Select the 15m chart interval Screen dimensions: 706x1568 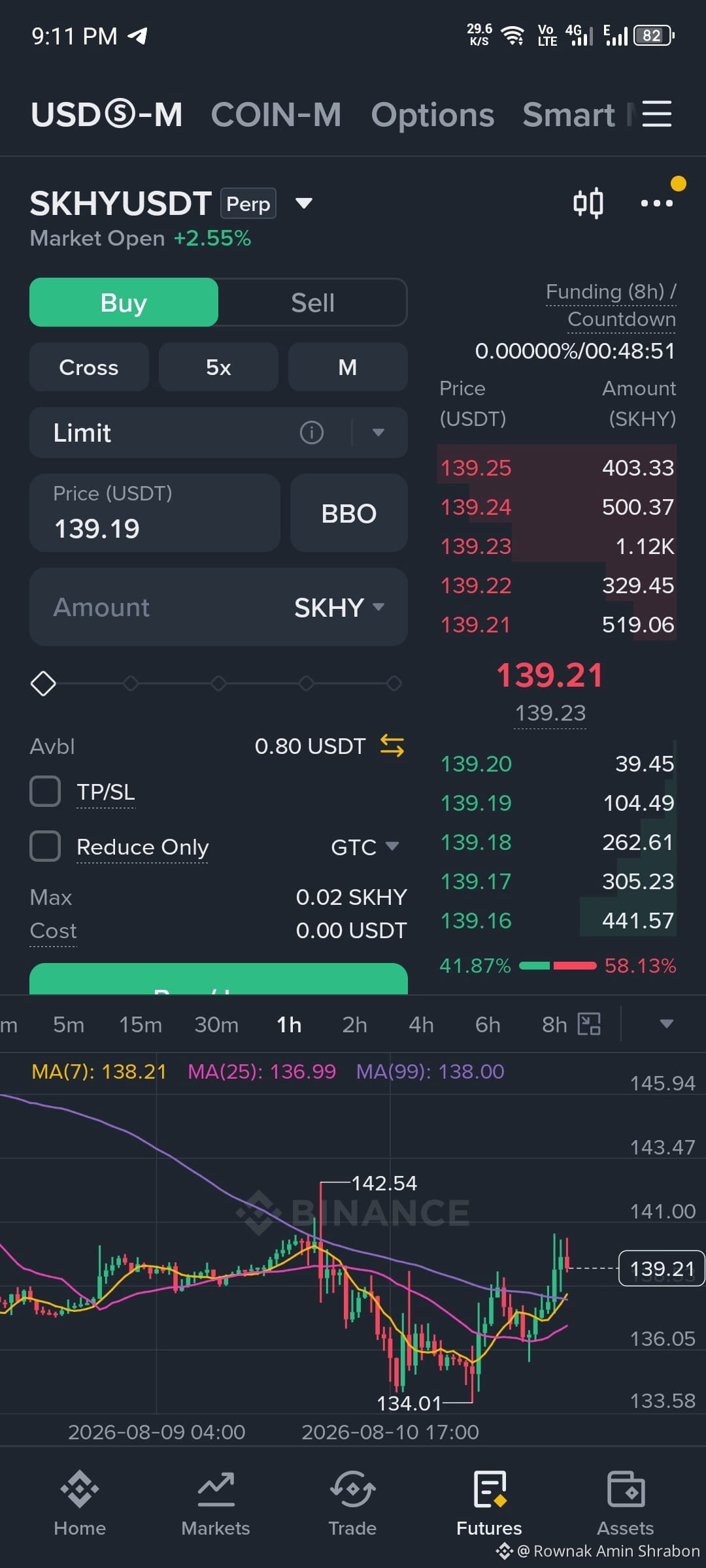(140, 1024)
